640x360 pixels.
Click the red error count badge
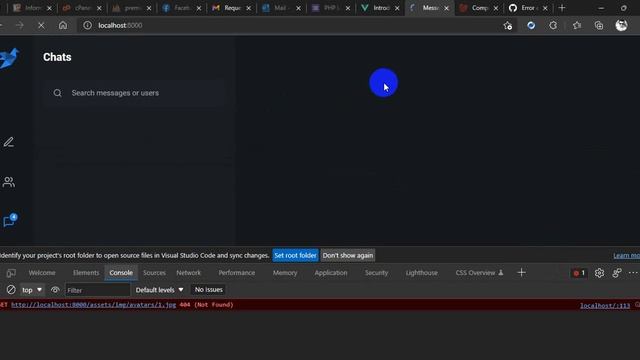pos(579,273)
